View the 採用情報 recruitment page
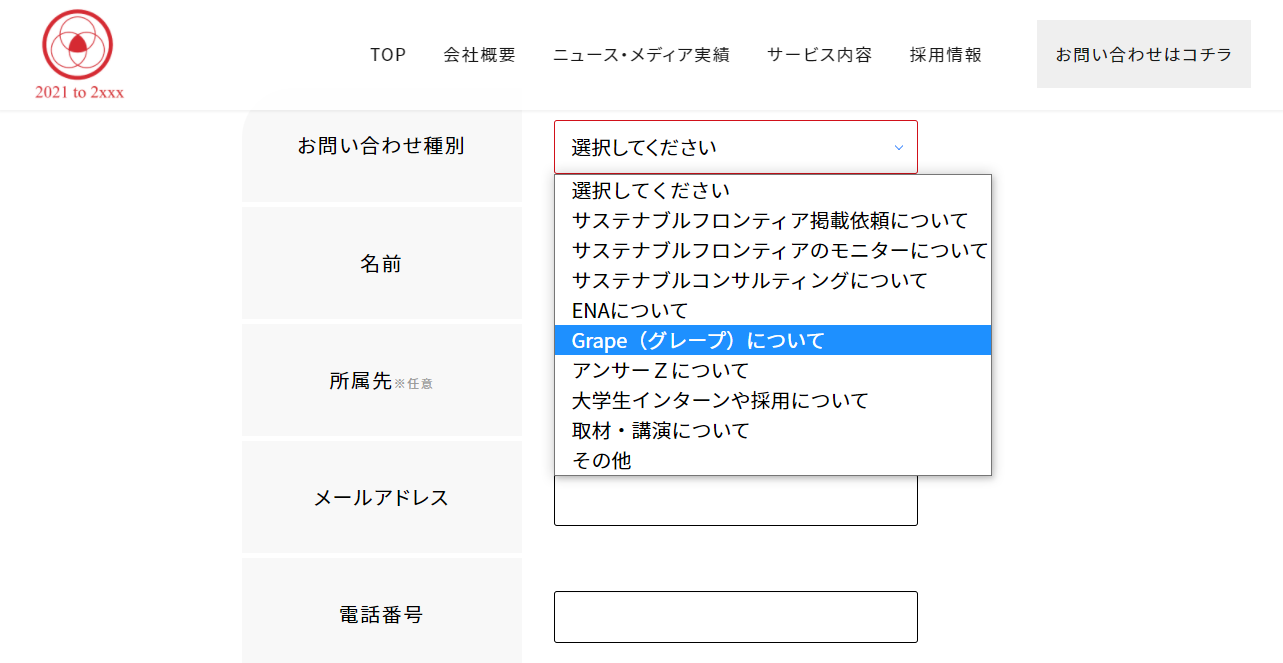This screenshot has width=1283, height=663. click(x=945, y=55)
